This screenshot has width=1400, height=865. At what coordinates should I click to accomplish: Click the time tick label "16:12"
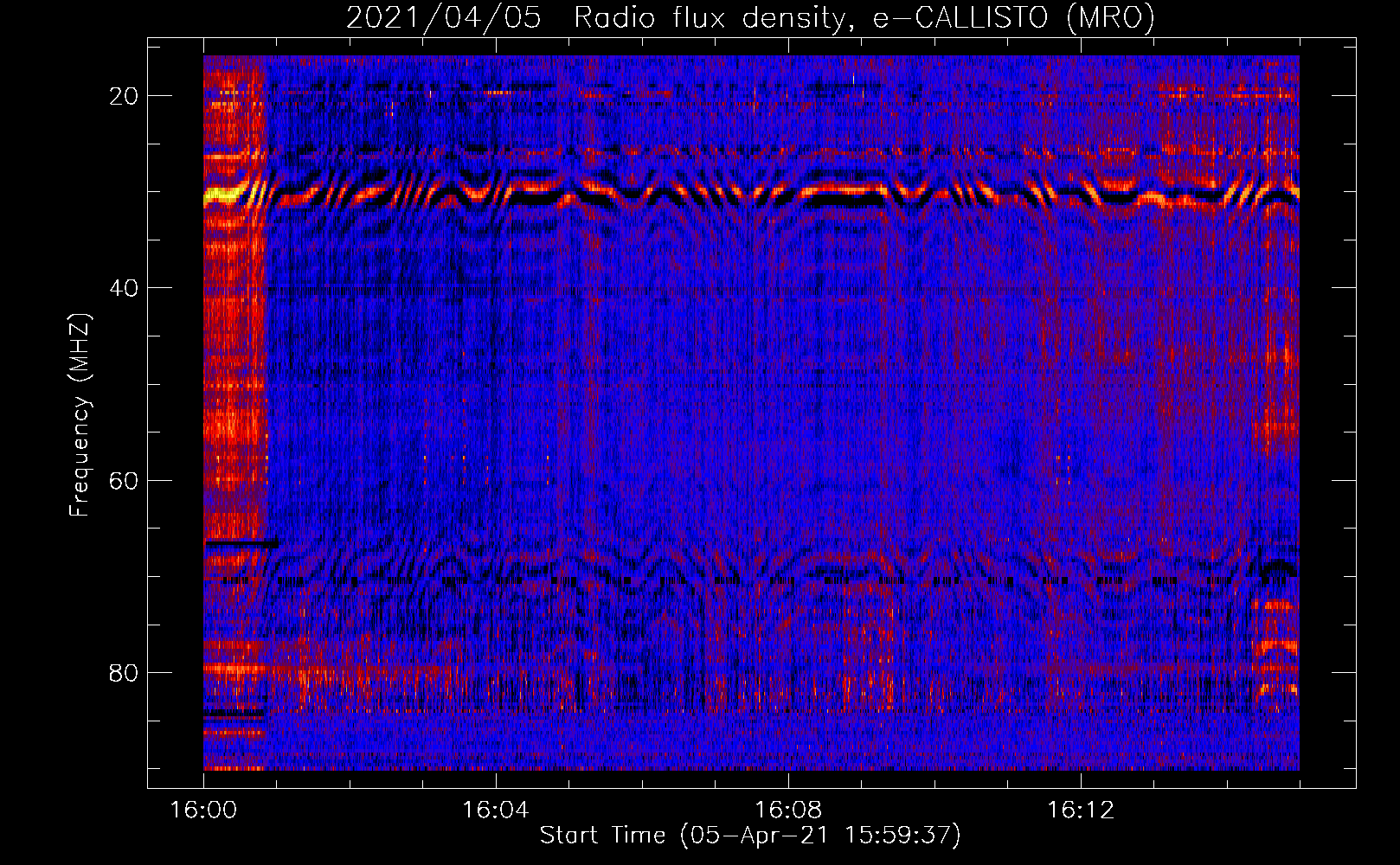(x=1081, y=811)
